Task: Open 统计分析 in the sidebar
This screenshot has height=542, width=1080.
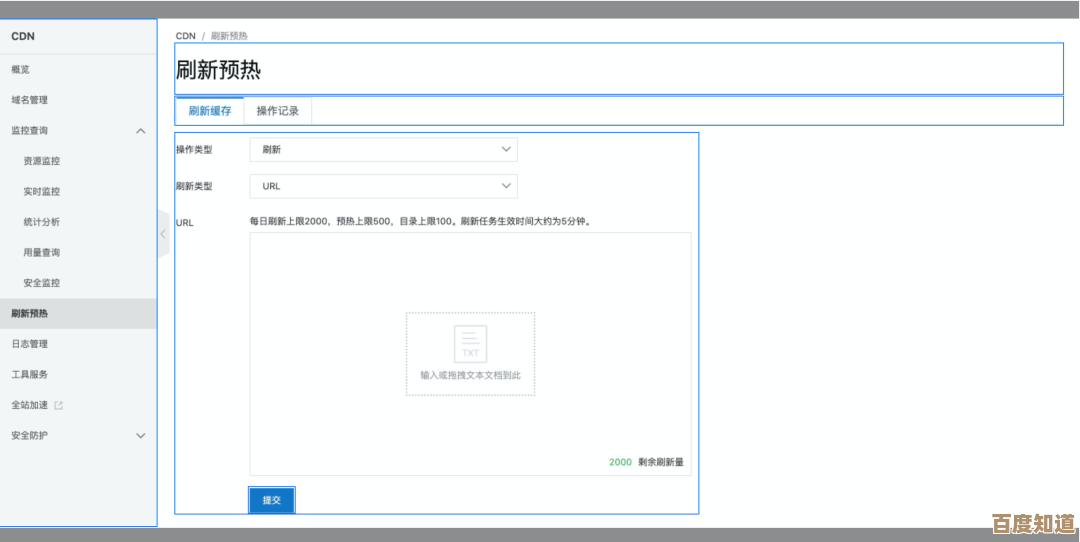Action: click(x=42, y=222)
